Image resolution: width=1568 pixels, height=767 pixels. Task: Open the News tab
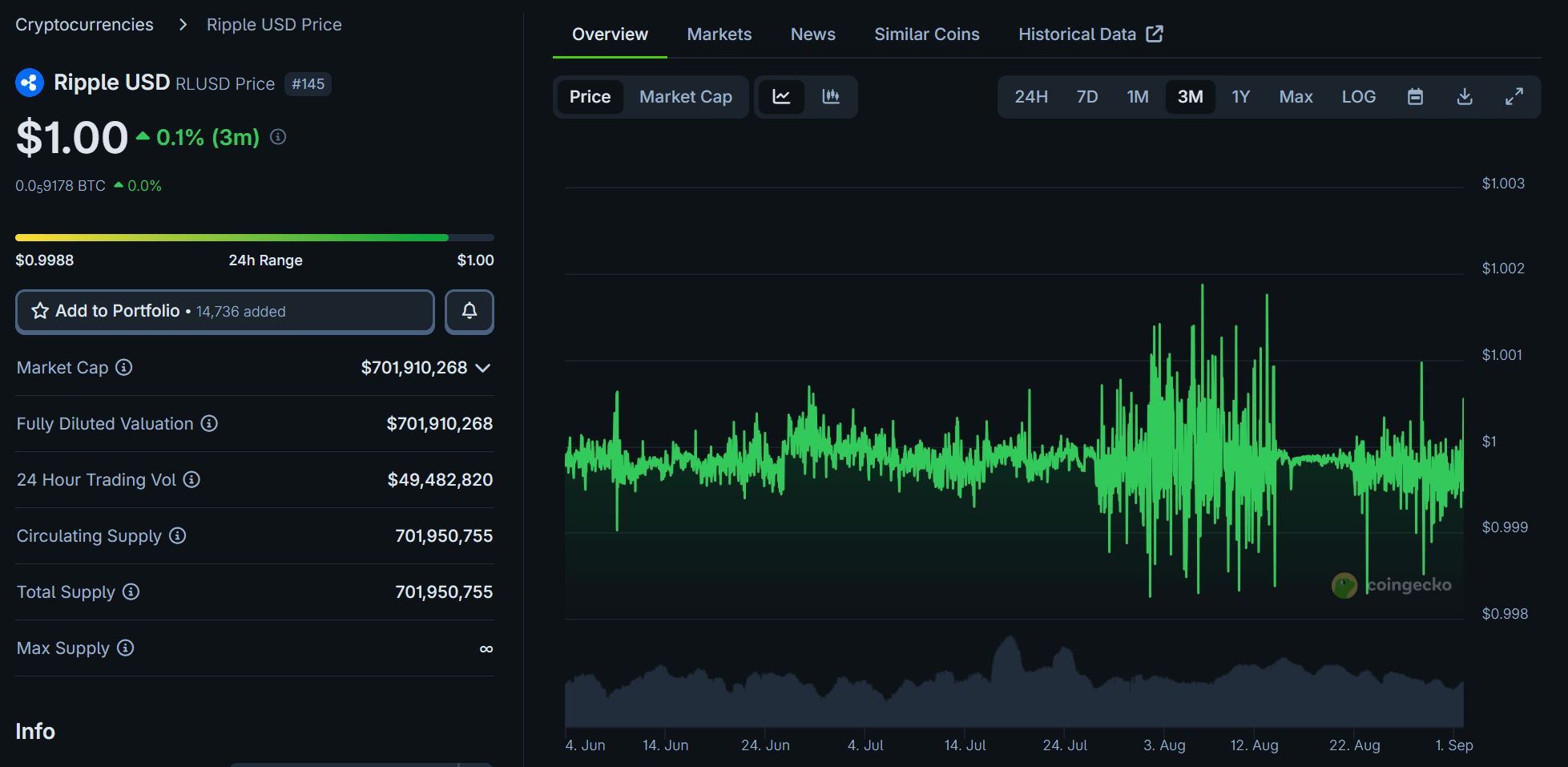(813, 34)
